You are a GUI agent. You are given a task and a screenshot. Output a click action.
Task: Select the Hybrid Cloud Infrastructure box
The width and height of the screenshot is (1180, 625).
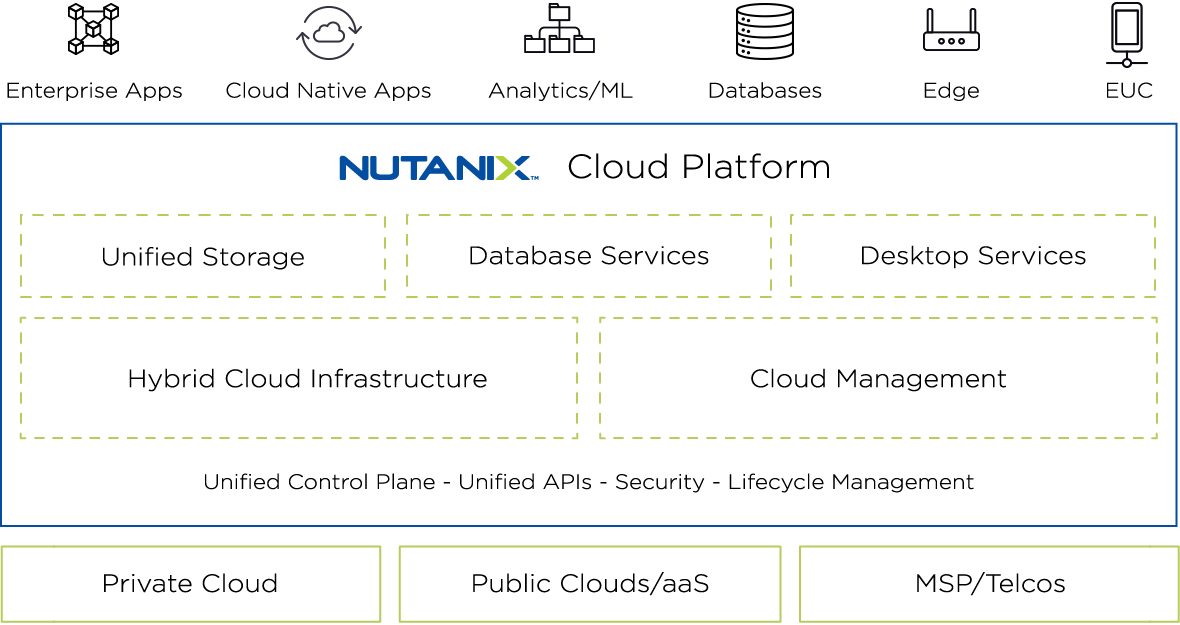[299, 378]
